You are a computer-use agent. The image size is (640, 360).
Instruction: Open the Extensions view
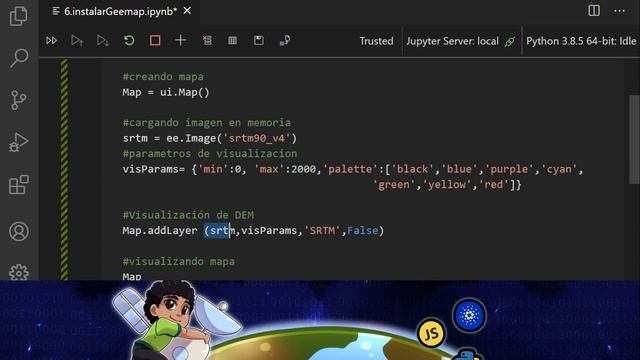19,184
